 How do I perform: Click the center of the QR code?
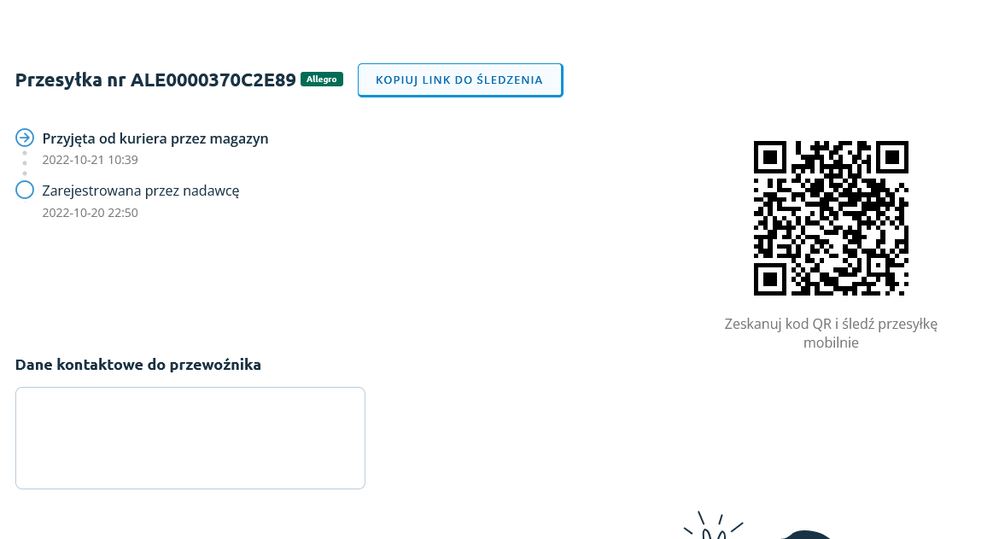(x=830, y=218)
